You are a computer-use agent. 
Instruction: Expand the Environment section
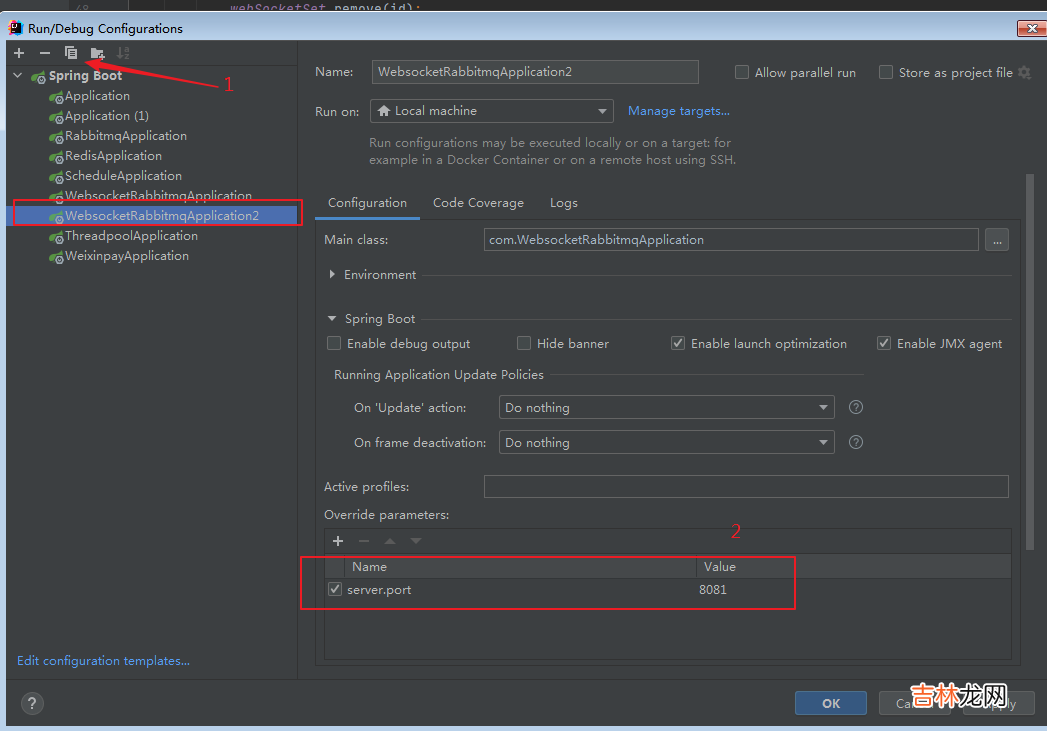[x=333, y=275]
